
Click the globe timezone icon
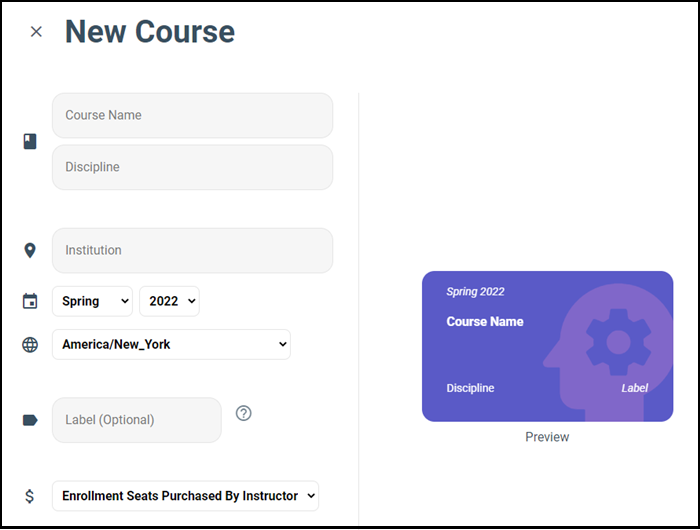pyautogui.click(x=30, y=345)
